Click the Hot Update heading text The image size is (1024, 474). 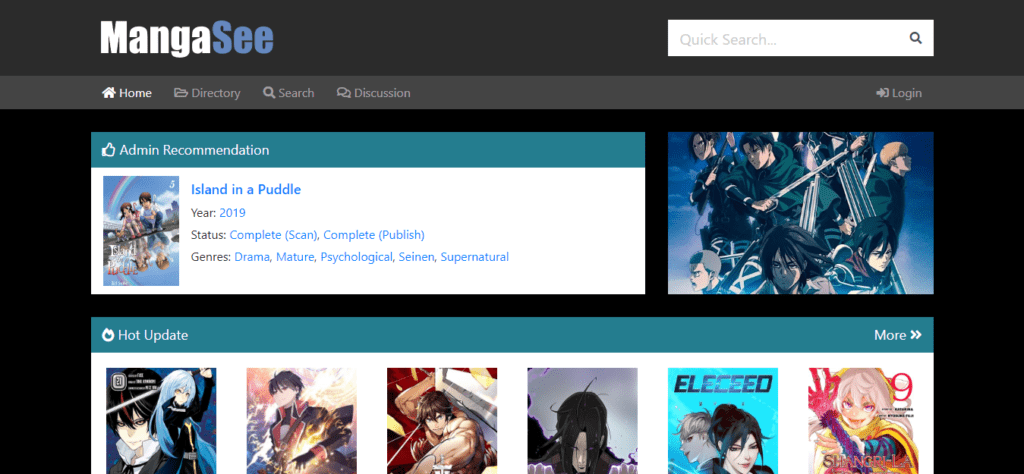pyautogui.click(x=153, y=335)
